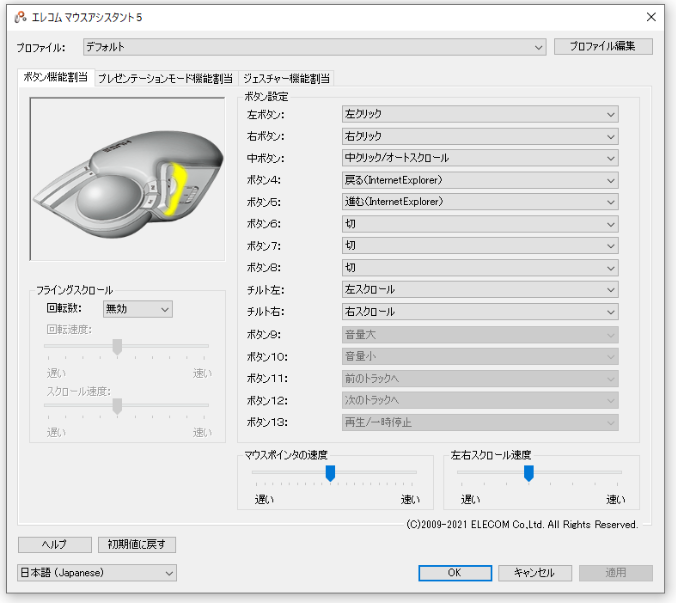Open the チルト左 scroll dropdown
Screen dimensions: 676x603
point(480,290)
